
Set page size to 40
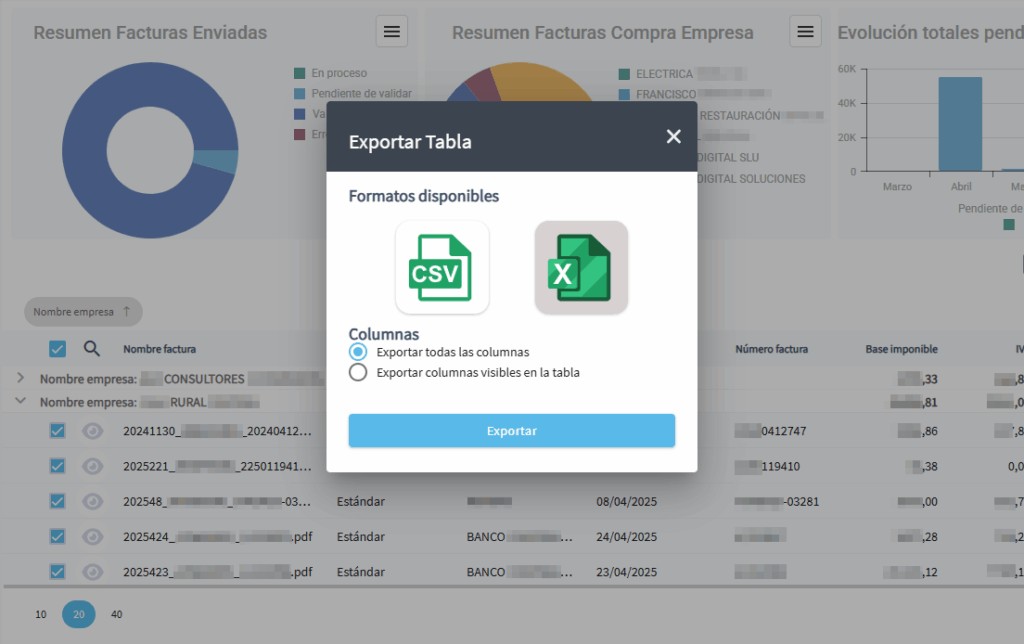pyautogui.click(x=117, y=614)
